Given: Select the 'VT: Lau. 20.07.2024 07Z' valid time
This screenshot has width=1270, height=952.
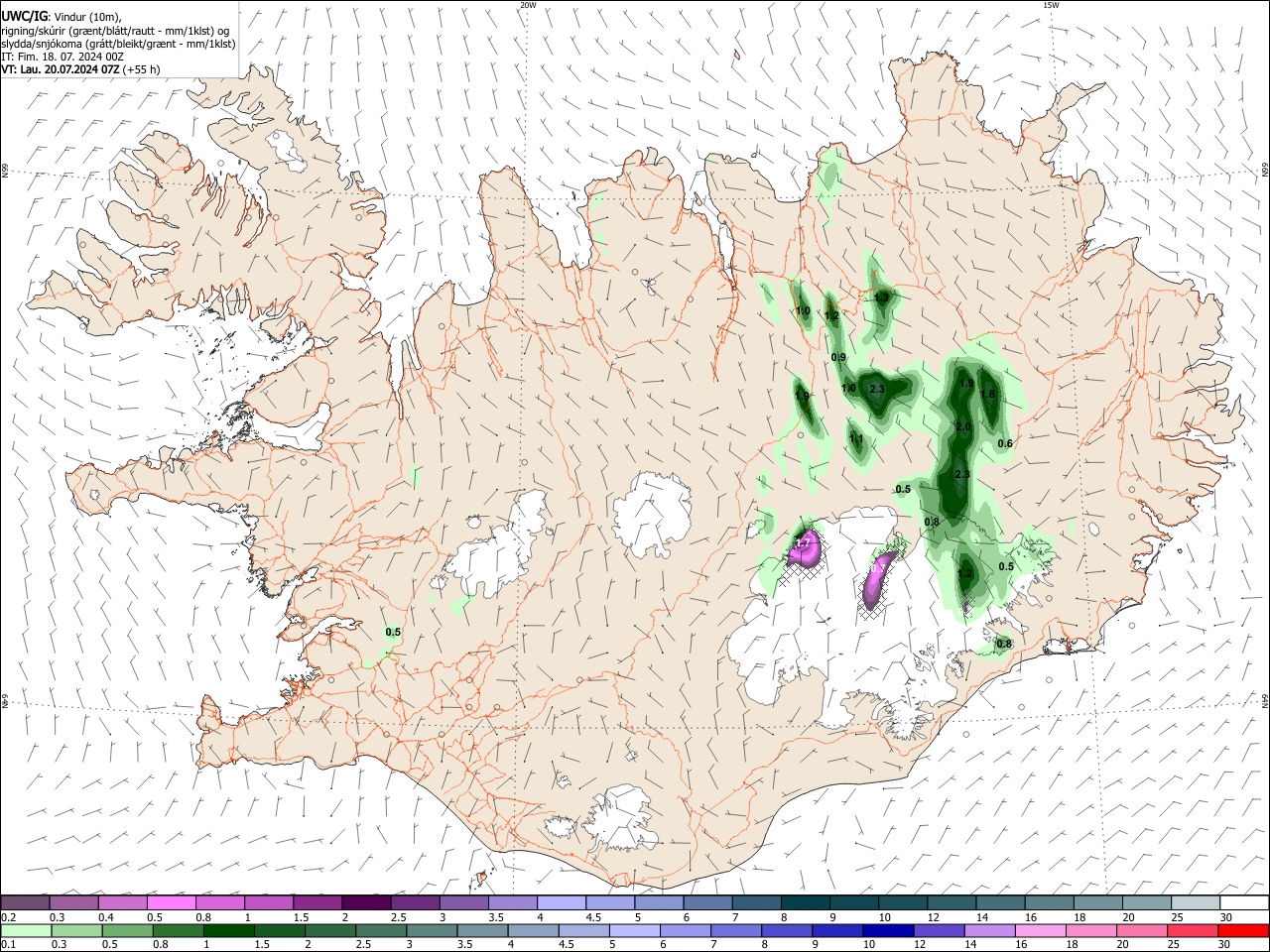Looking at the screenshot, I should 60,69.
